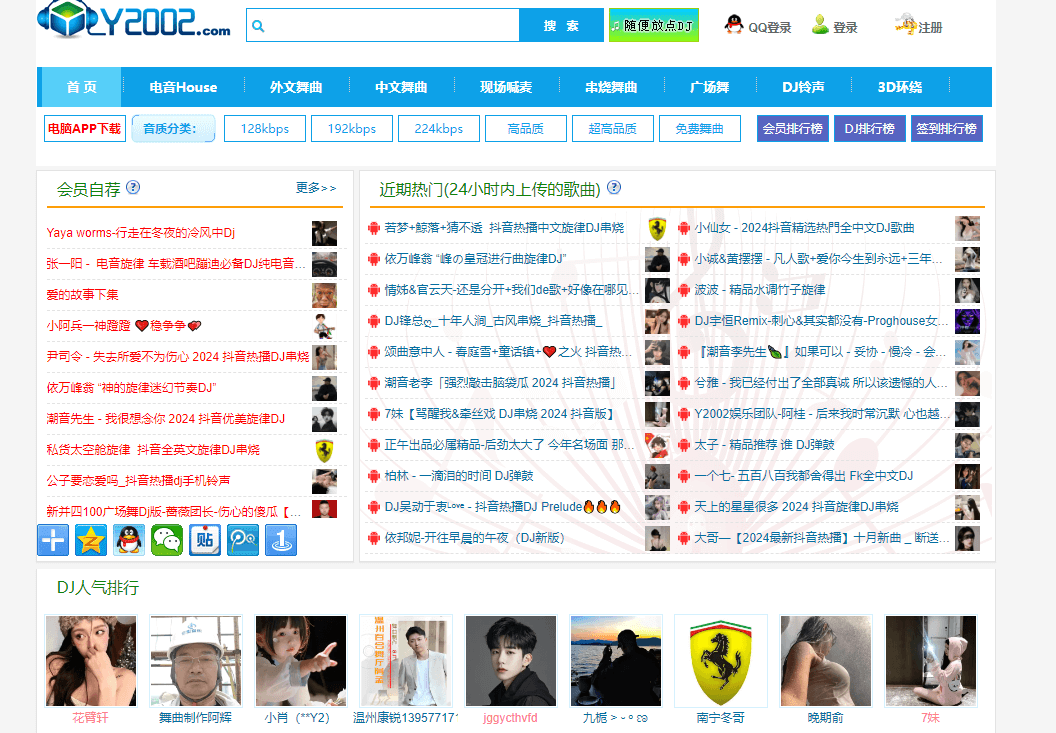Click red icon before 柏林 一滴泪的时间
This screenshot has width=1056, height=733.
tap(374, 476)
